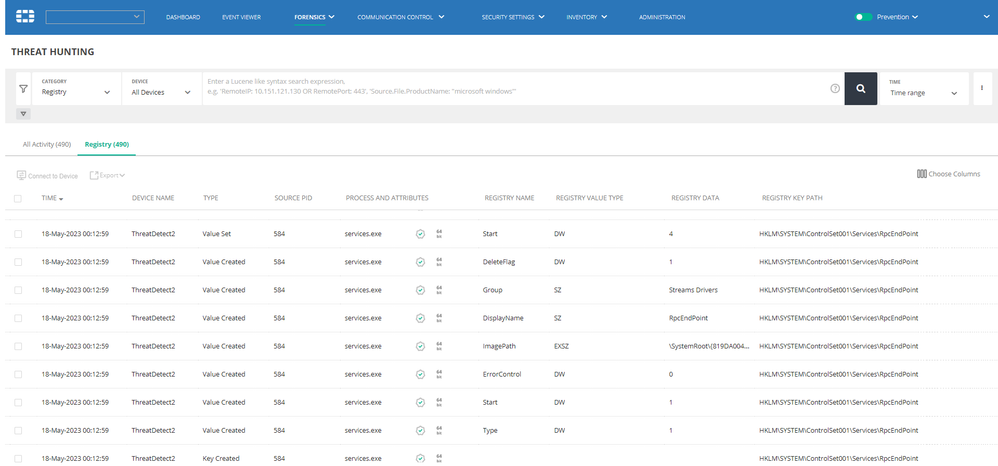
Task: Click process tree icon in DeleteFlag row
Action: coord(440,262)
